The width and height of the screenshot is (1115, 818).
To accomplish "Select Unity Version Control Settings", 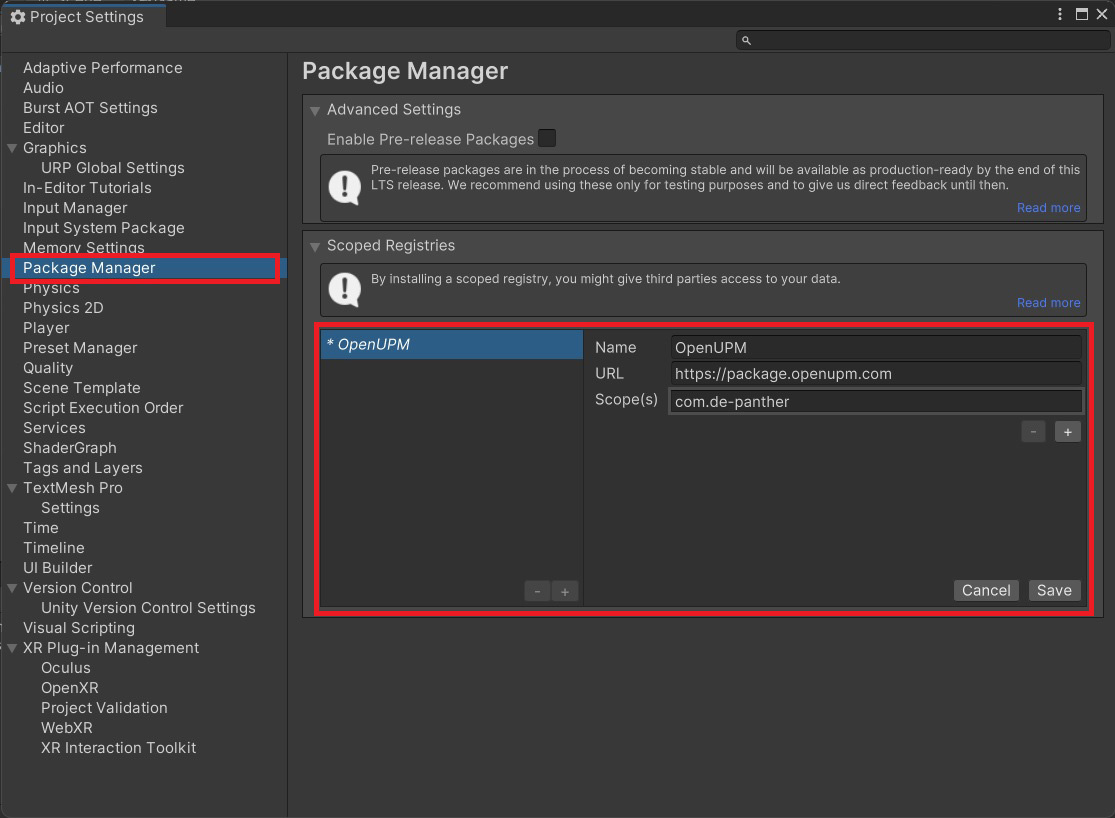I will click(148, 608).
